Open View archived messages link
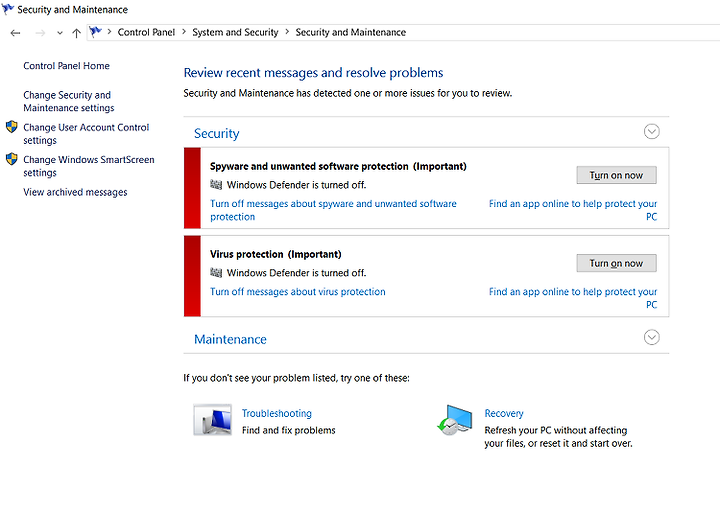The height and width of the screenshot is (510, 720). 75,192
